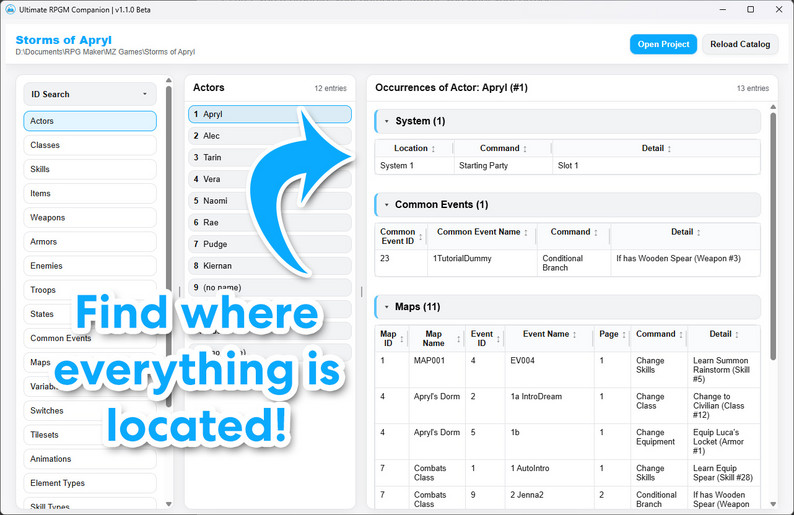Collapse the System (1) section
Screen dimensions: 794x515
pos(387,122)
